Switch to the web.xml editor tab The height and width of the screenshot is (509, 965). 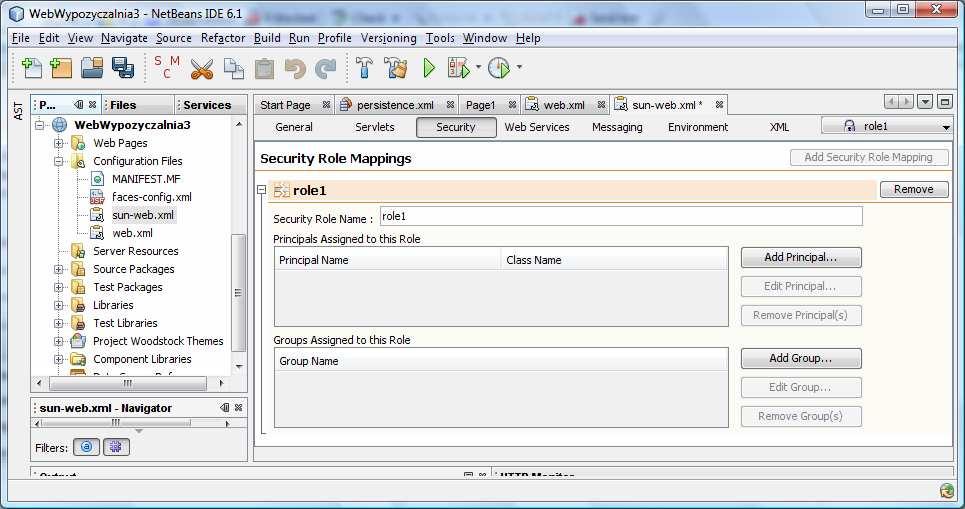[564, 105]
